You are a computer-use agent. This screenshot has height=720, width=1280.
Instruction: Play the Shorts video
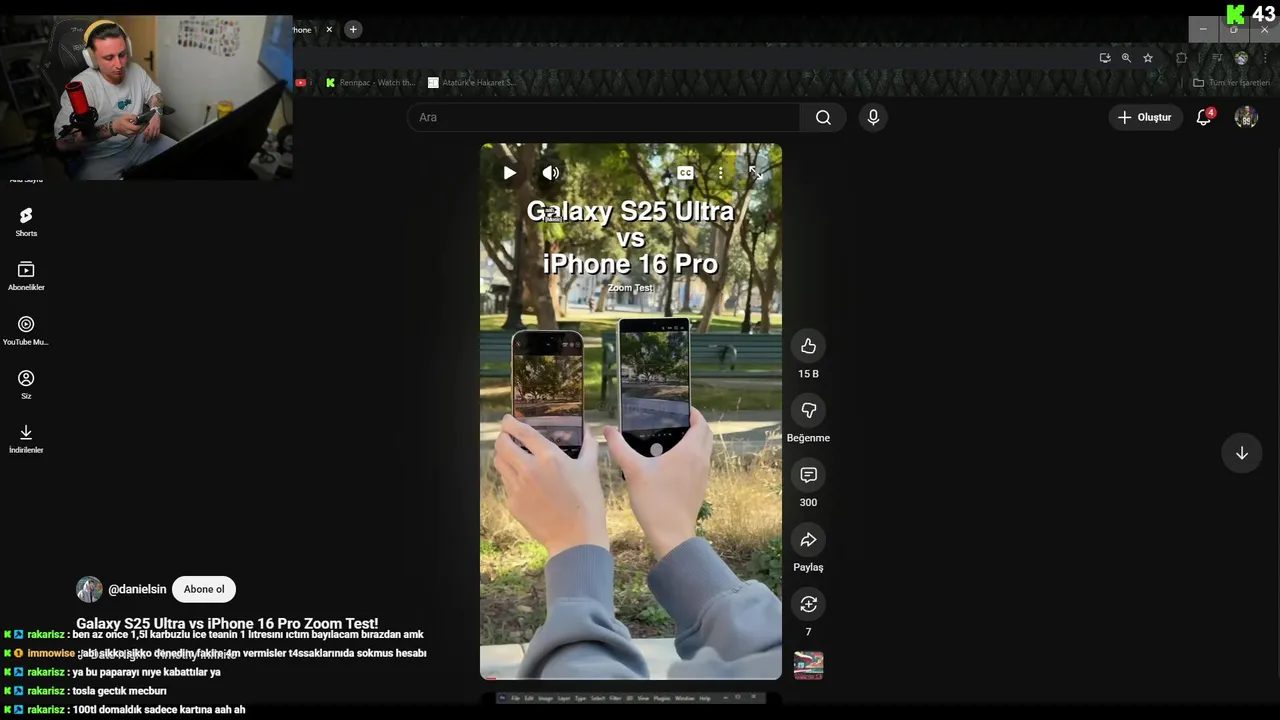[x=510, y=173]
